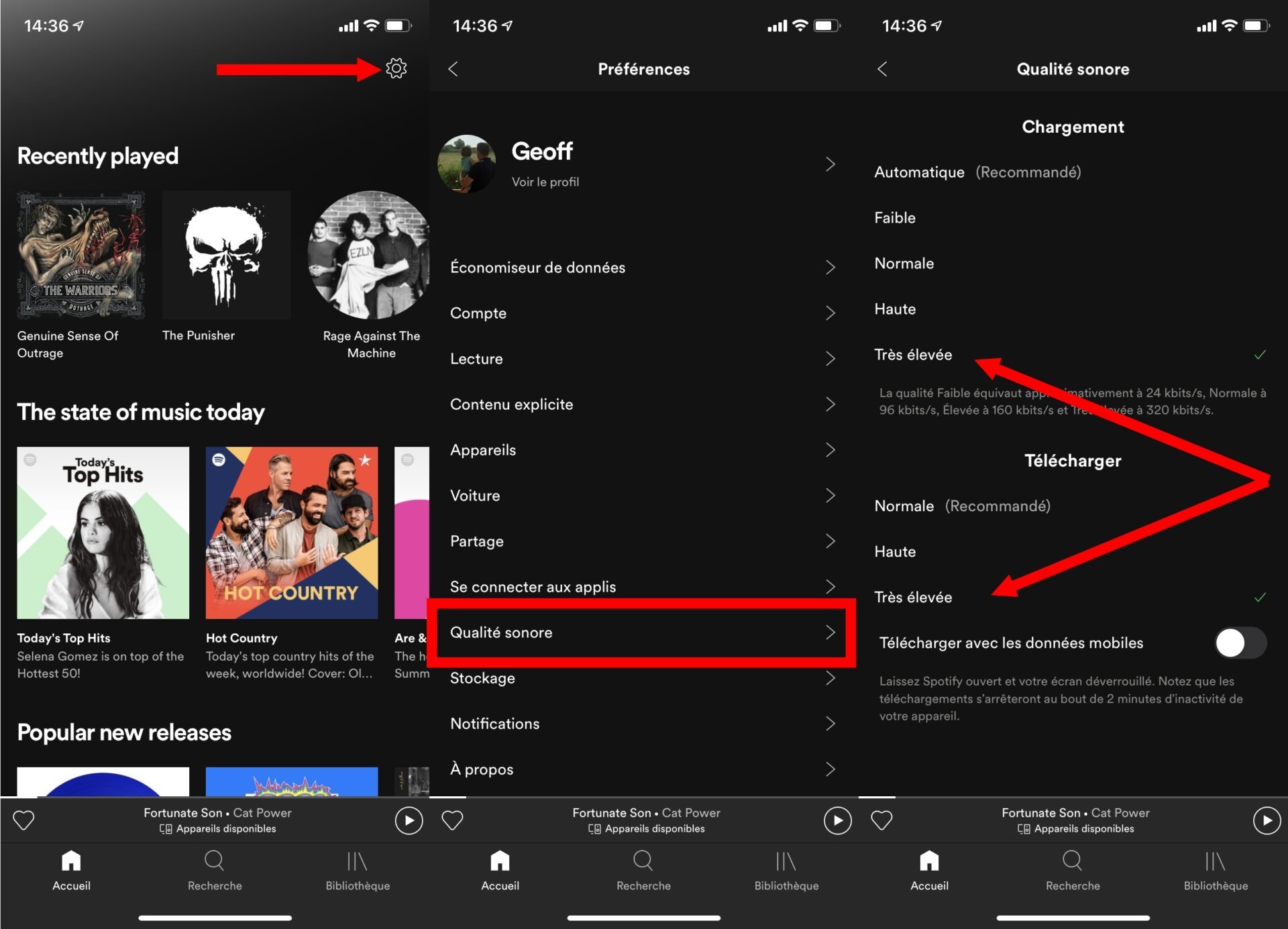Screen dimensions: 1288x929
Task: Tap the Hot Country playlist title
Action: click(x=241, y=638)
